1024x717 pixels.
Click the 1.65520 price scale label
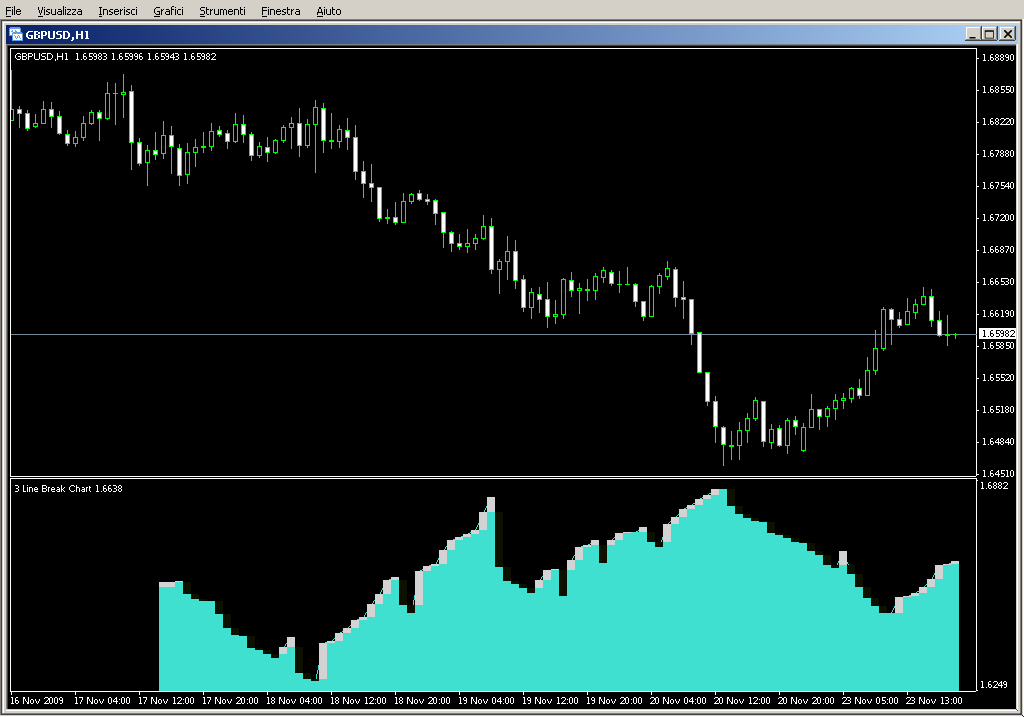(999, 377)
